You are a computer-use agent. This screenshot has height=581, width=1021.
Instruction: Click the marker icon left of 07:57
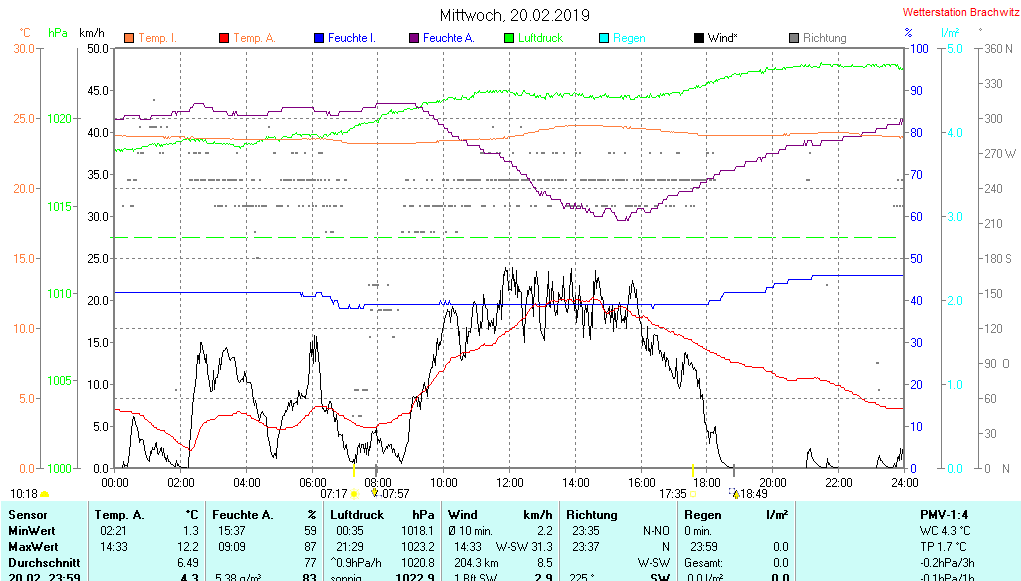pyautogui.click(x=375, y=493)
